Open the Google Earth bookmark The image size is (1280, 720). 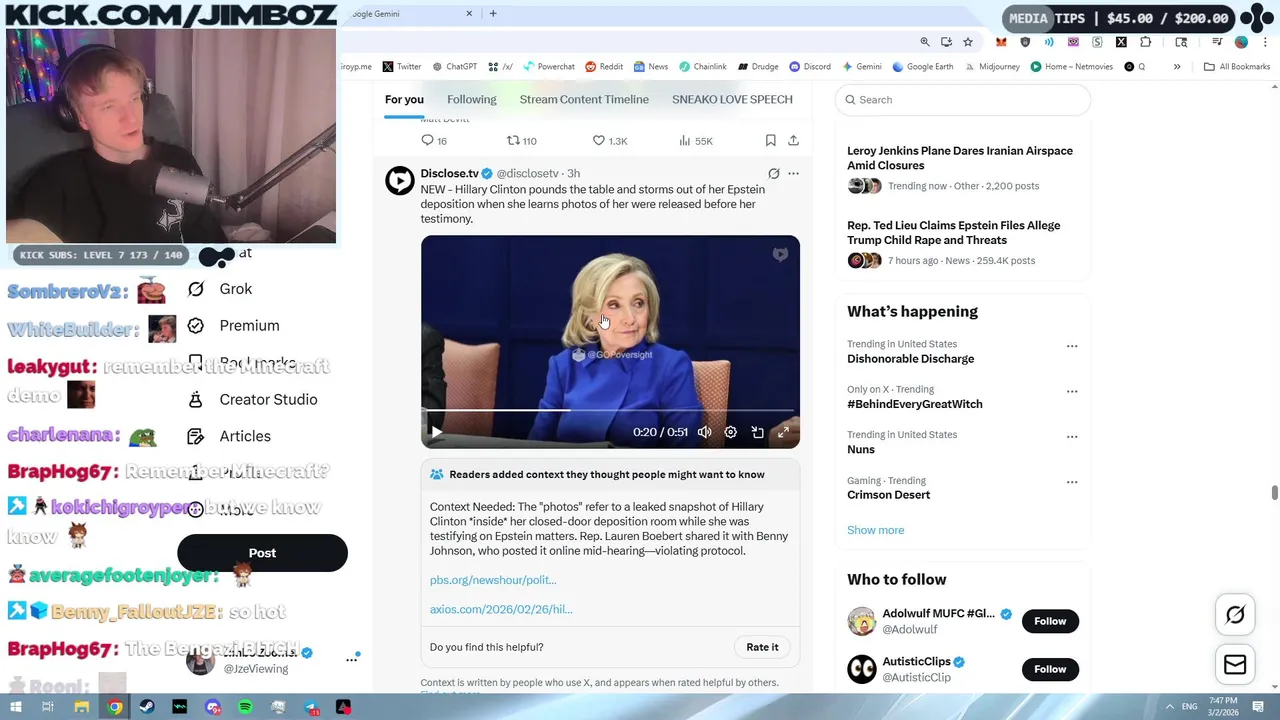pos(922,67)
